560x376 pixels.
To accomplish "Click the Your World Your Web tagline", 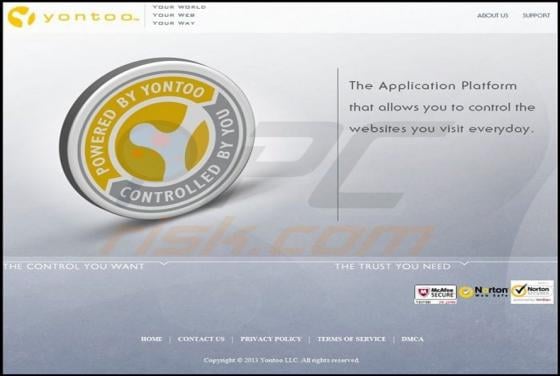I will pos(179,15).
